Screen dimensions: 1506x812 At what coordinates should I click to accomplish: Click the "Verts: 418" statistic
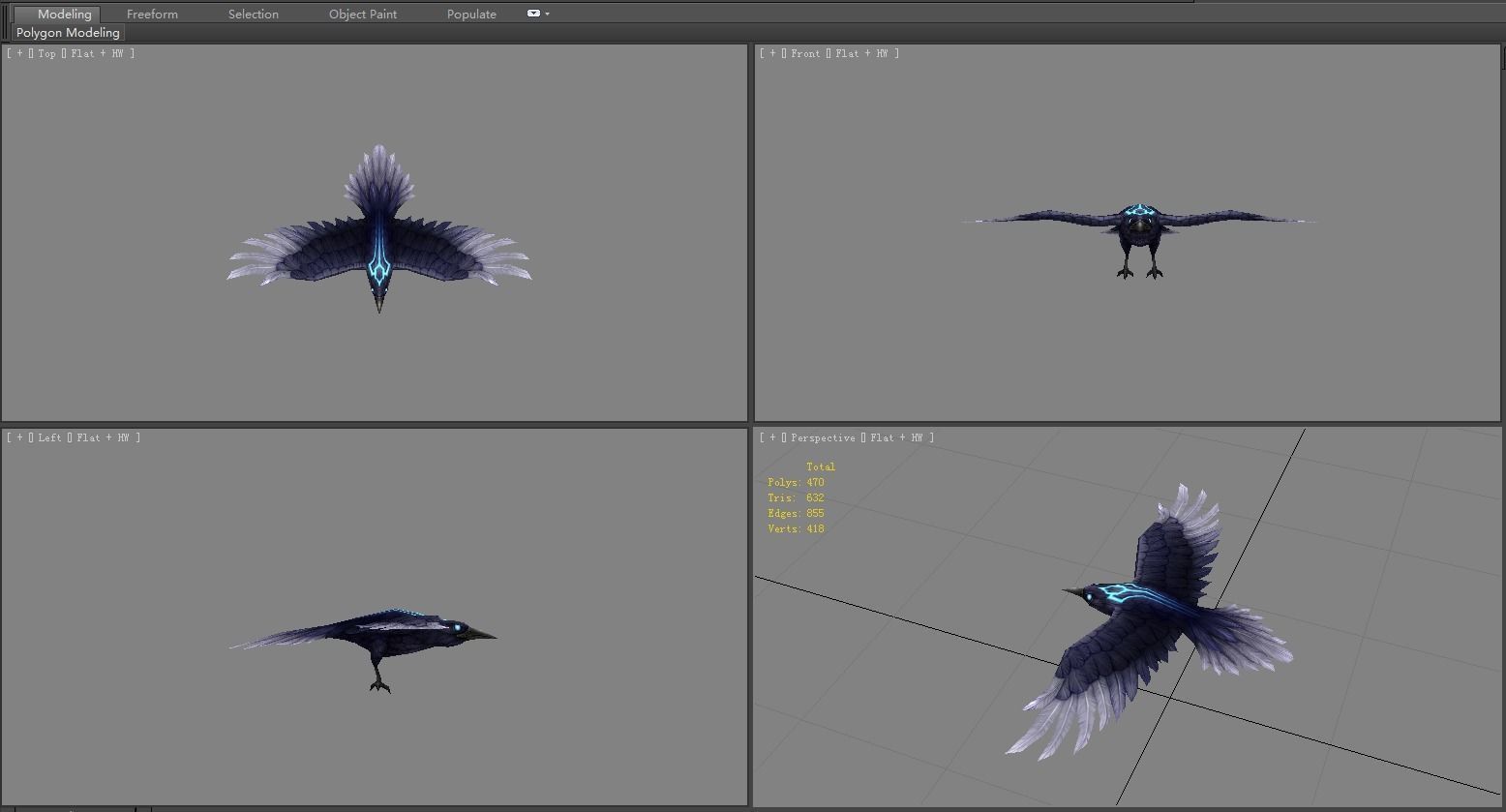[796, 529]
